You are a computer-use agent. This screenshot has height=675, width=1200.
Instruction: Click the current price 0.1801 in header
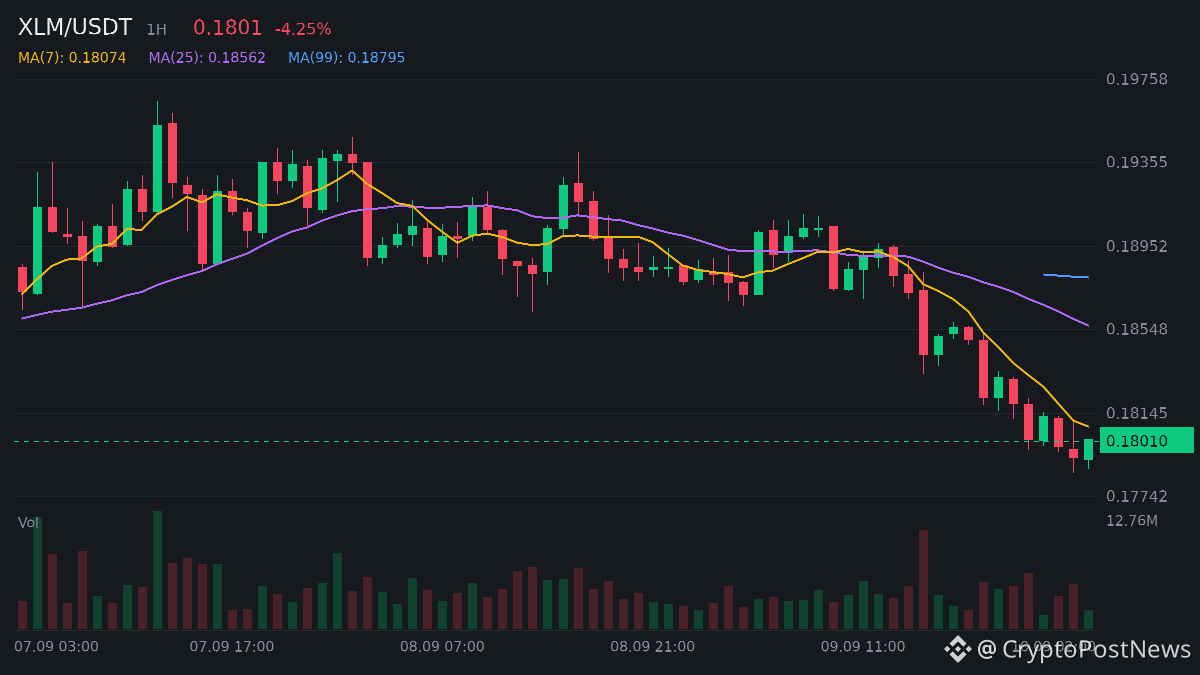pyautogui.click(x=228, y=28)
